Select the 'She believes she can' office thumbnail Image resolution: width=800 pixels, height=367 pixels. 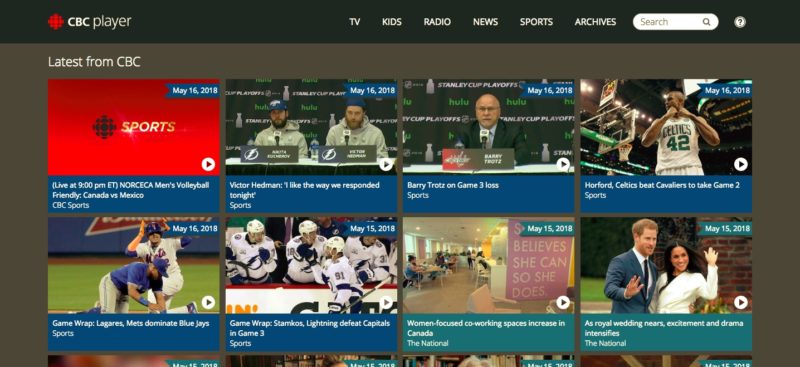pyautogui.click(x=488, y=265)
